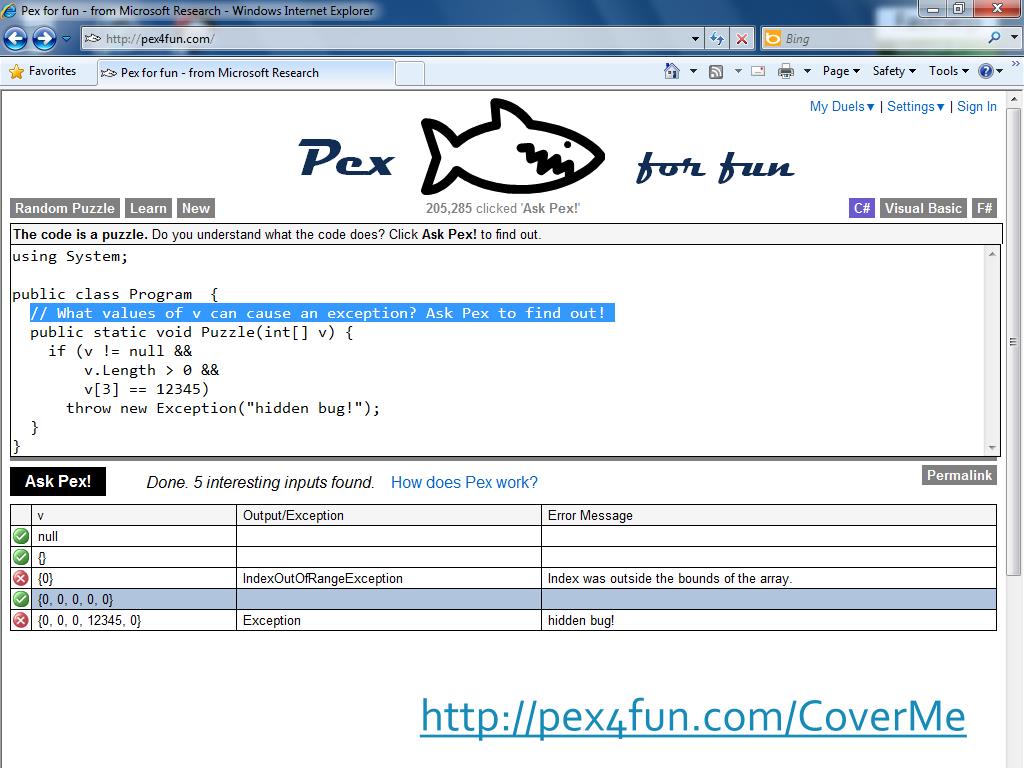The width and height of the screenshot is (1024, 768).
Task: Click the Home page icon
Action: tap(671, 71)
